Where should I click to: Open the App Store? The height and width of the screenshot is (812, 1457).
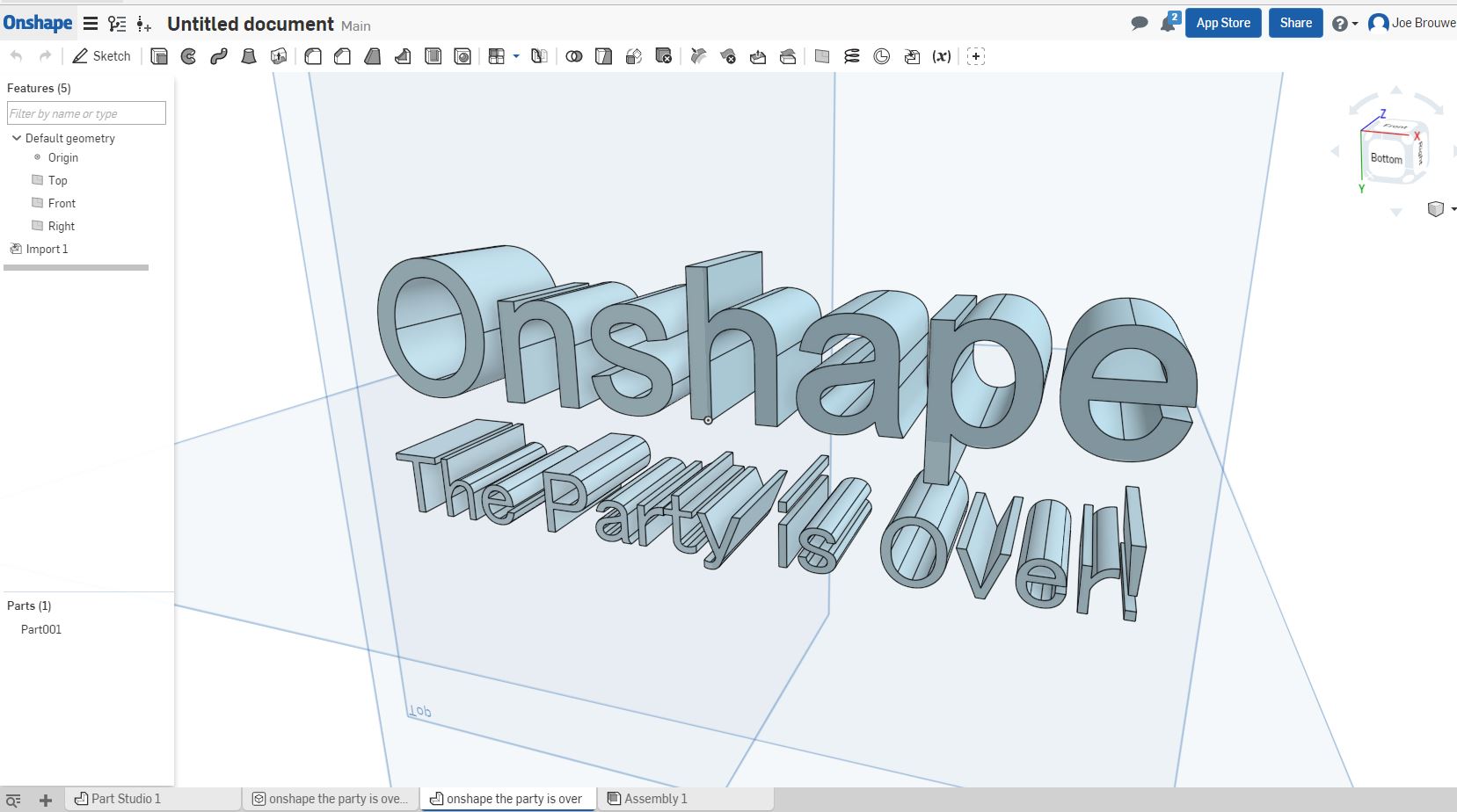point(1223,23)
